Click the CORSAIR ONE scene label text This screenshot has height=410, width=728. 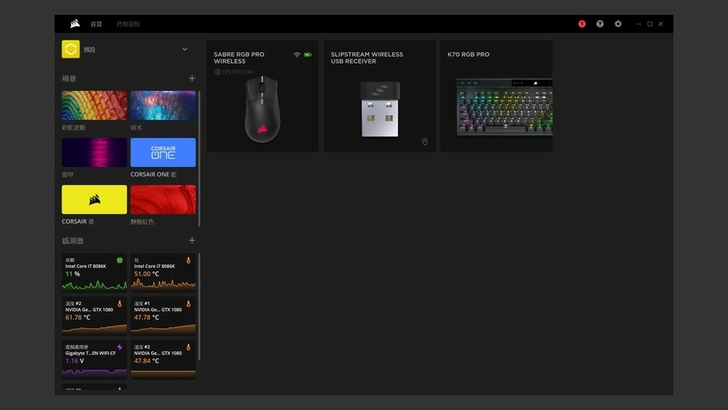[x=154, y=175]
